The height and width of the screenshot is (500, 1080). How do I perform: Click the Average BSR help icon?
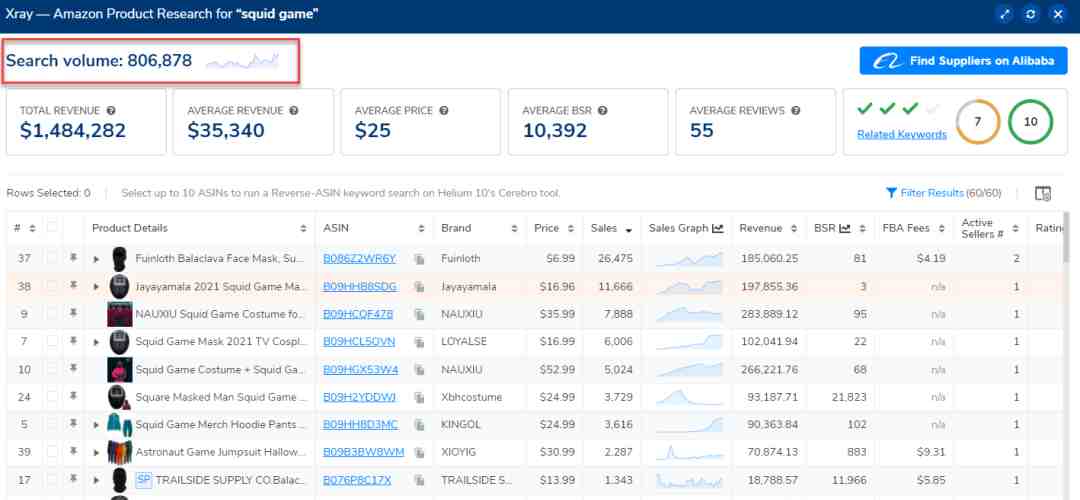(x=603, y=110)
